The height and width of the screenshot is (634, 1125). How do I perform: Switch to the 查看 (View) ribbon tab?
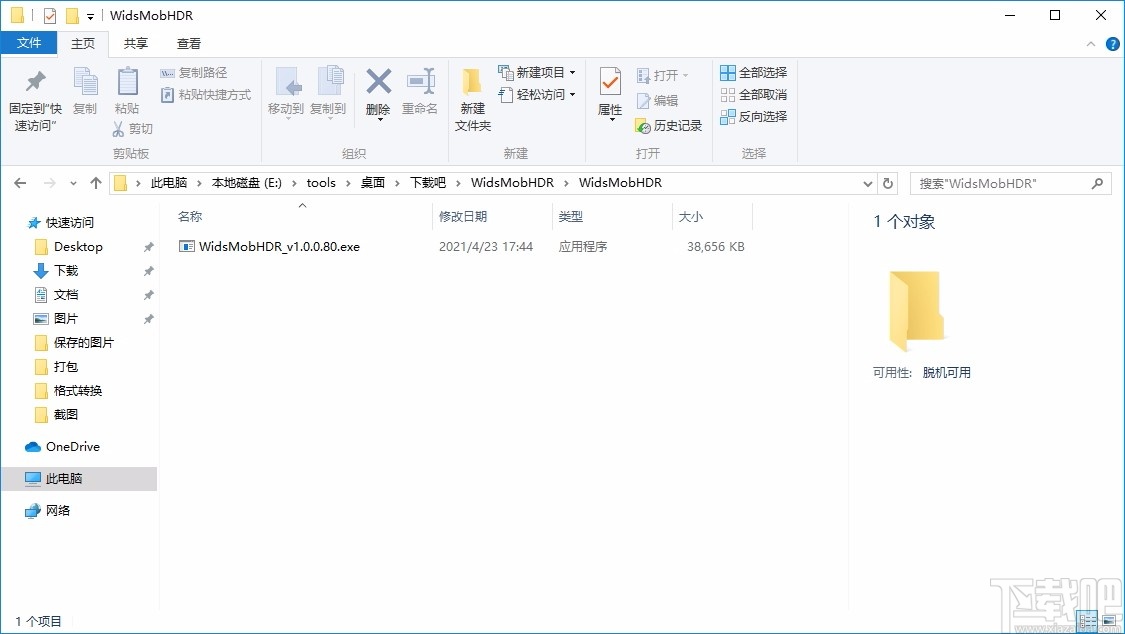189,43
